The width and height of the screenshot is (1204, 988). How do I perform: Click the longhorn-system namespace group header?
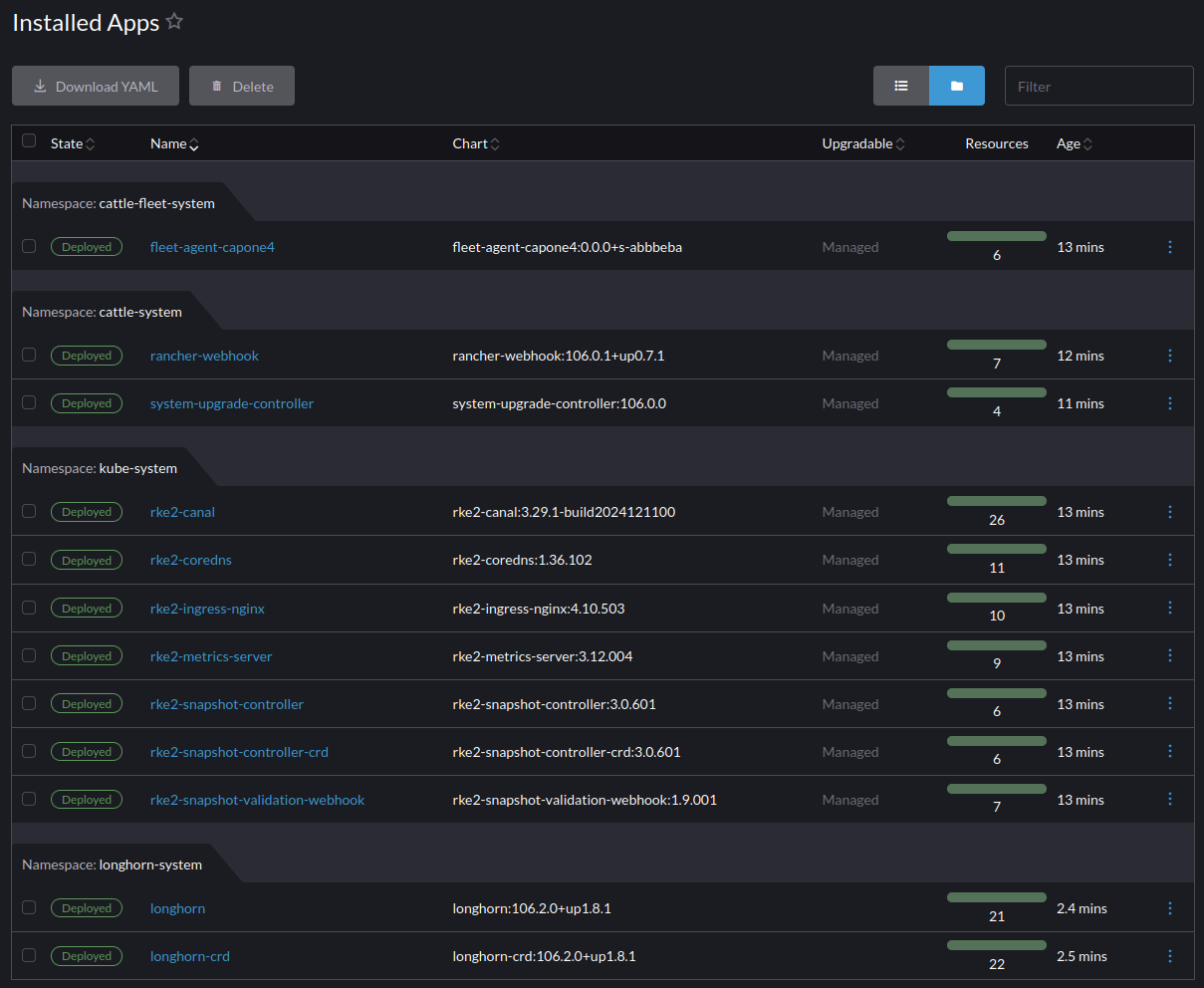point(113,864)
